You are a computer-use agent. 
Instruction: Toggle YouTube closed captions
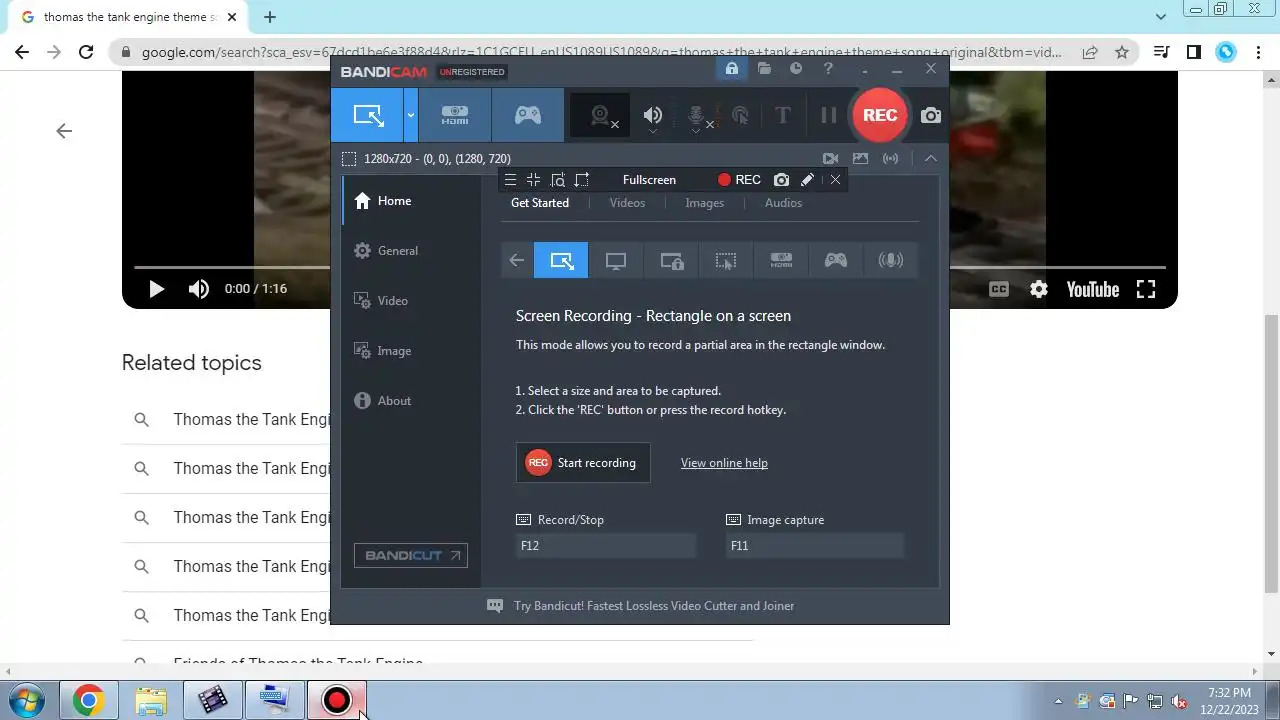[998, 289]
